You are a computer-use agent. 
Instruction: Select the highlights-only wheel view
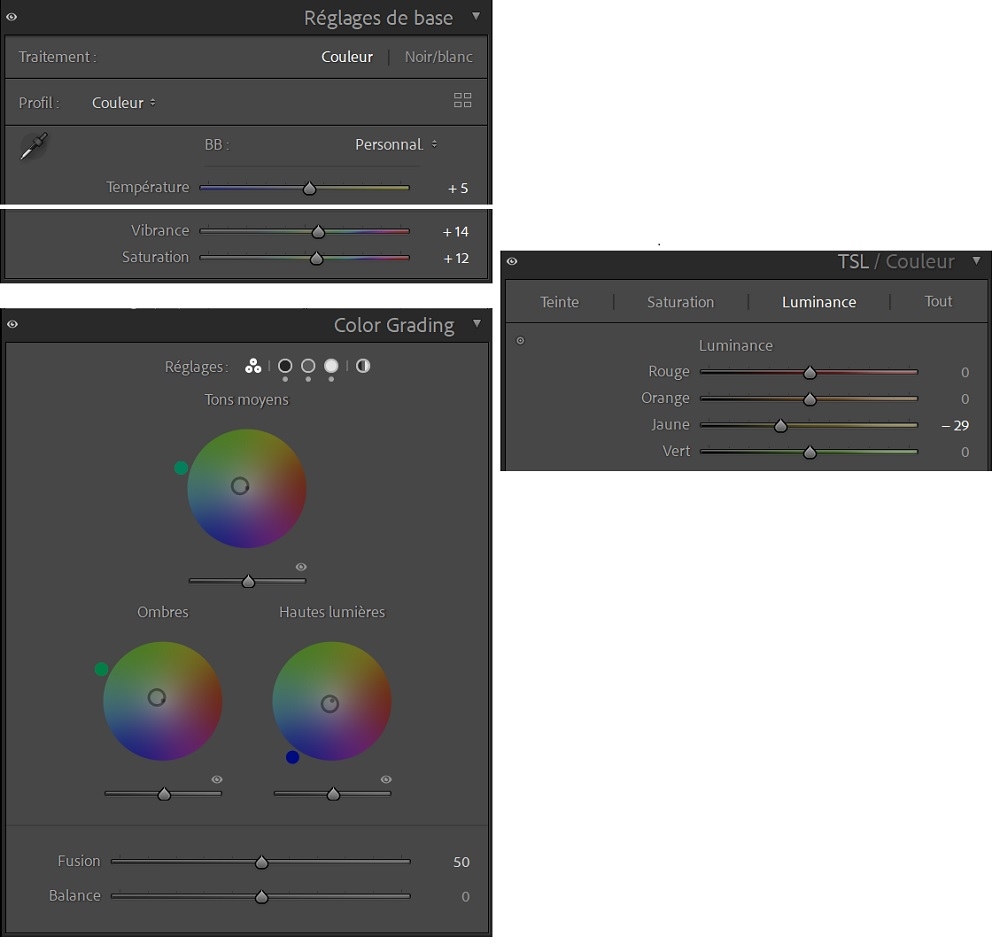[x=331, y=366]
